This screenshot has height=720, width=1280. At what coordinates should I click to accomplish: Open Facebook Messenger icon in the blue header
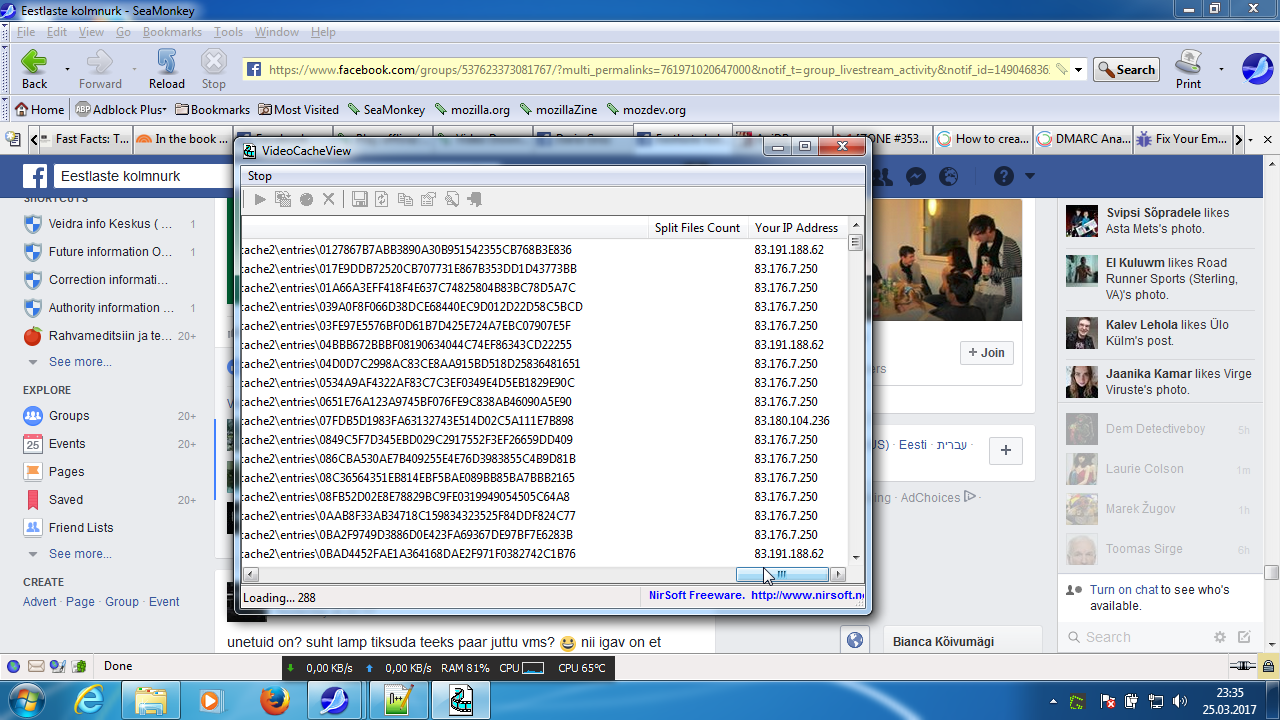point(915,177)
